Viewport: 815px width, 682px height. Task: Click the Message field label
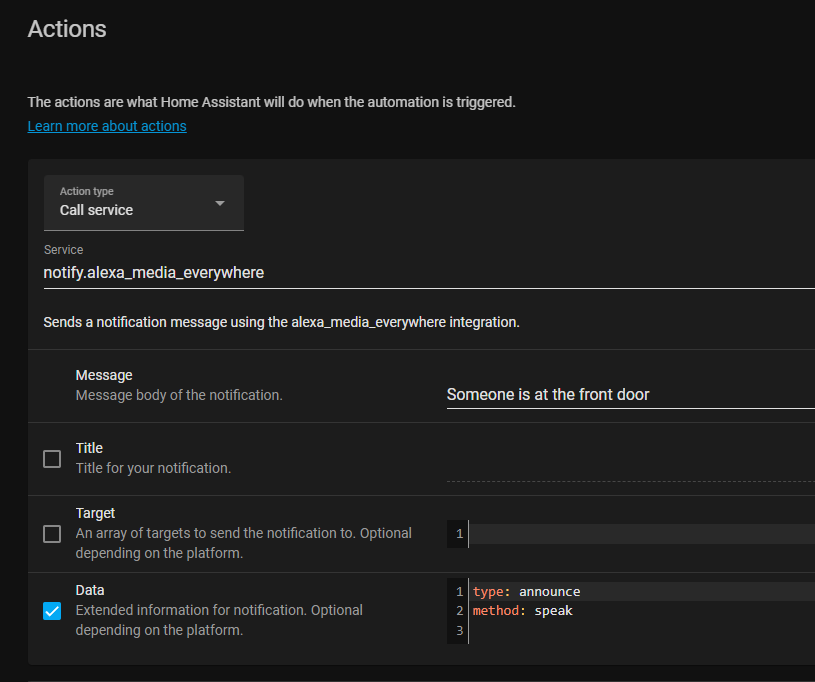pos(104,375)
